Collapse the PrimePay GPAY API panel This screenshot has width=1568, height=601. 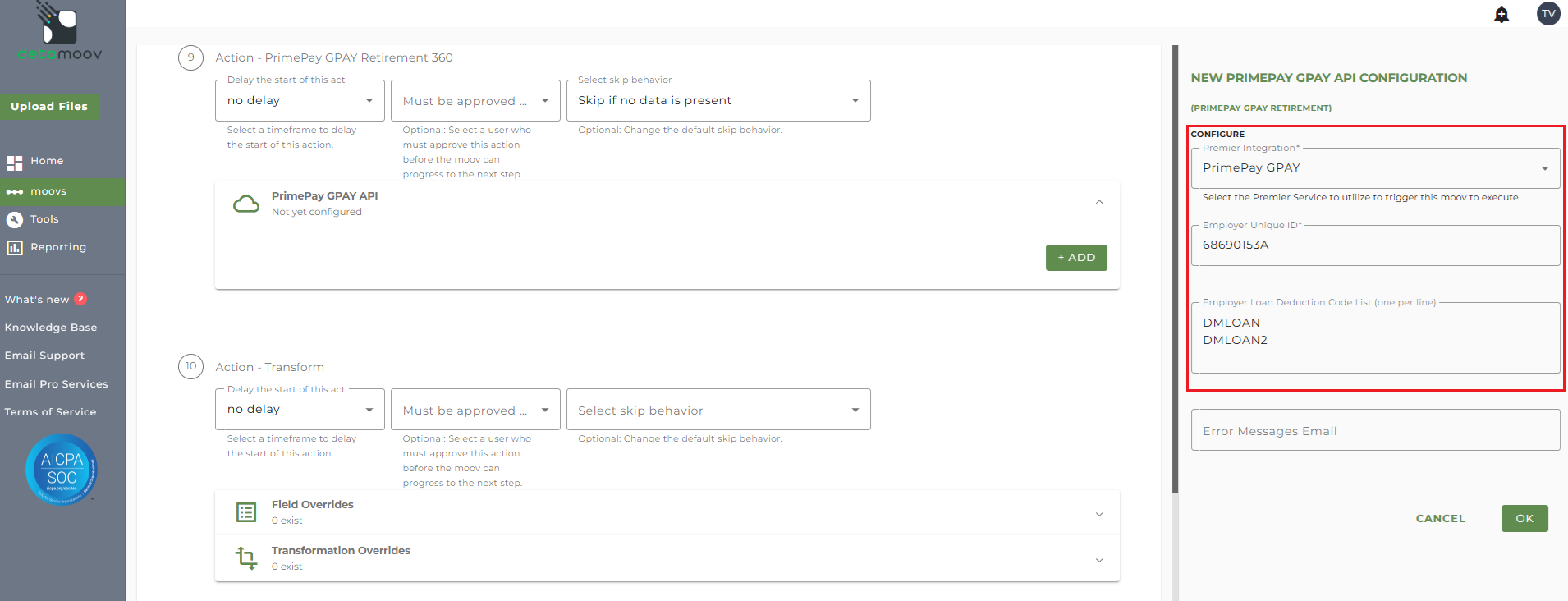(1099, 203)
